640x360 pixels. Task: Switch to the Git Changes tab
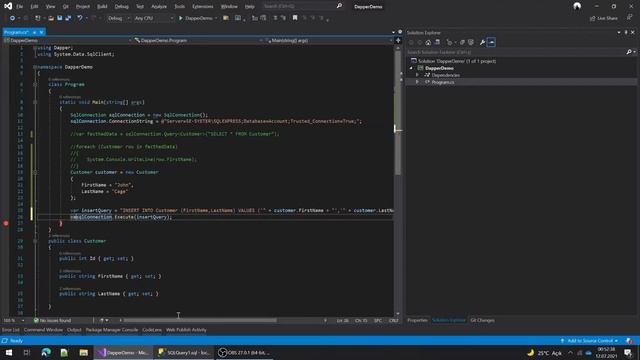coord(482,320)
